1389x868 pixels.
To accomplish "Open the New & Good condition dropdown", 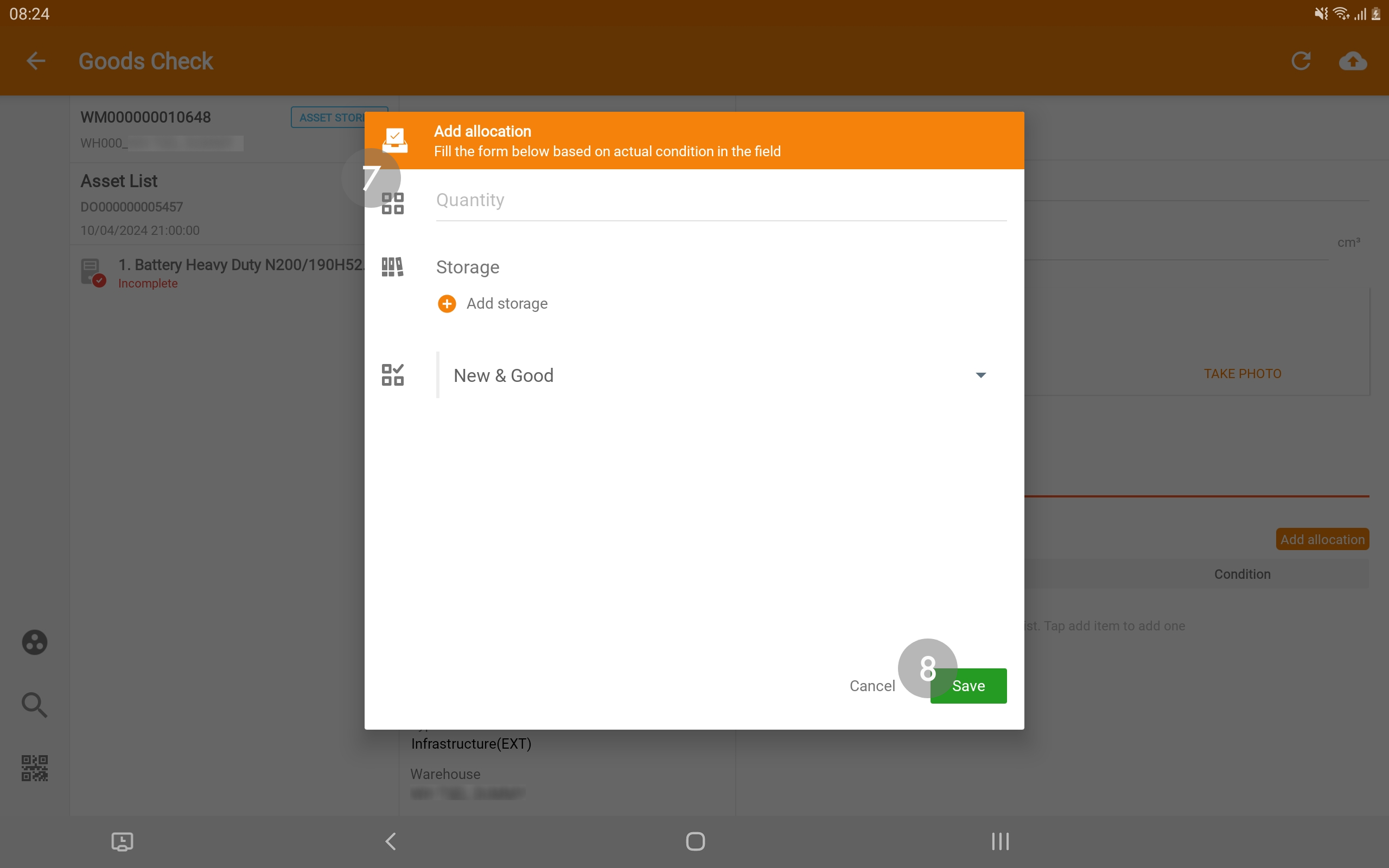I will 721,375.
